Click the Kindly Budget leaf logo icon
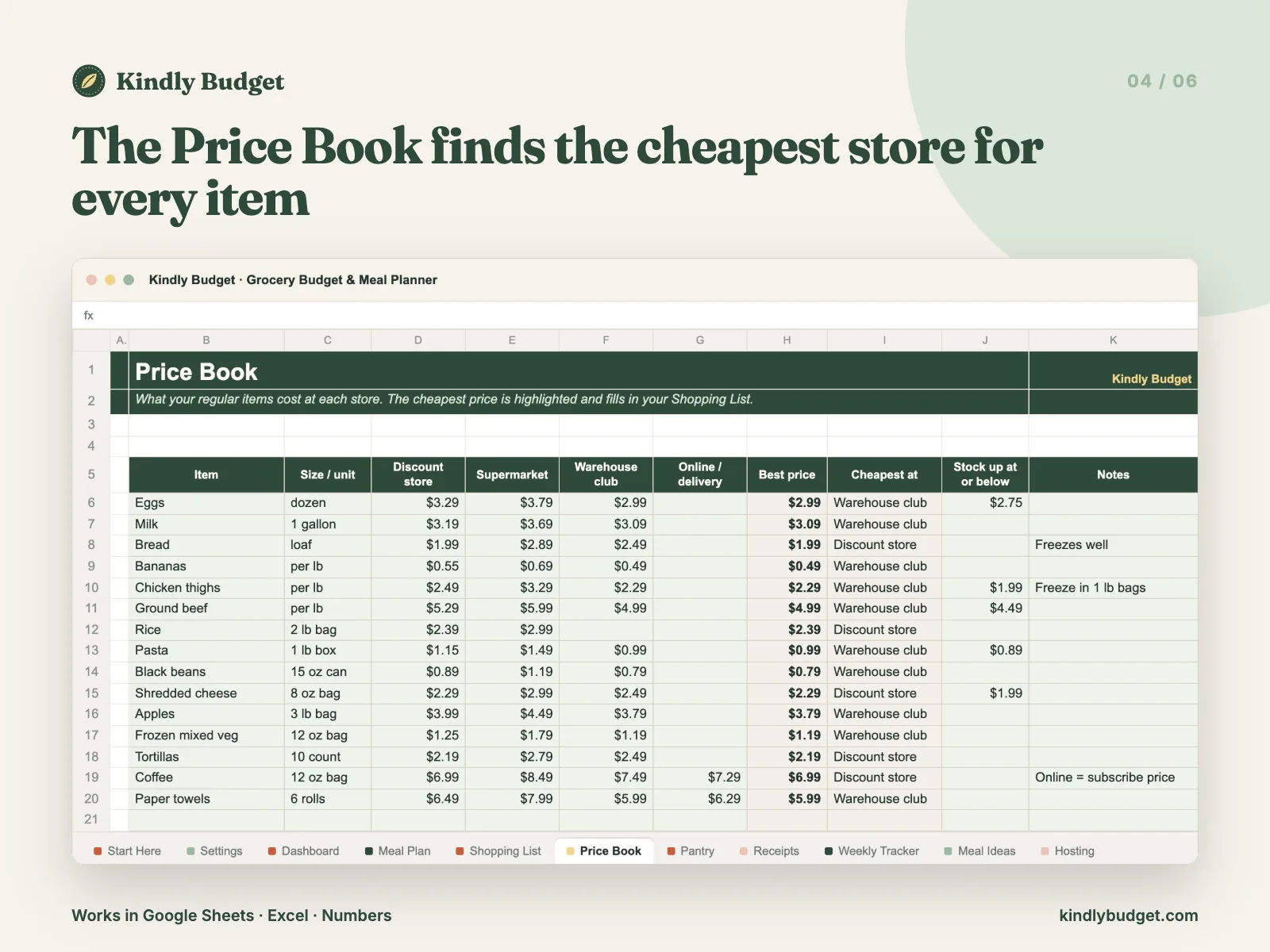 (89, 81)
